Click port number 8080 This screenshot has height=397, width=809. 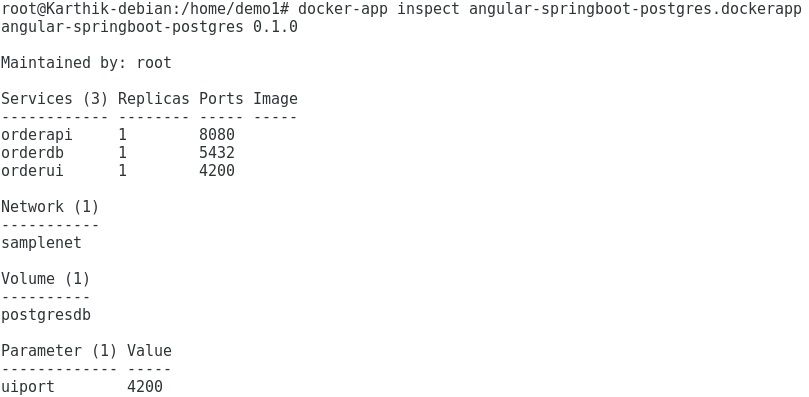[217, 135]
